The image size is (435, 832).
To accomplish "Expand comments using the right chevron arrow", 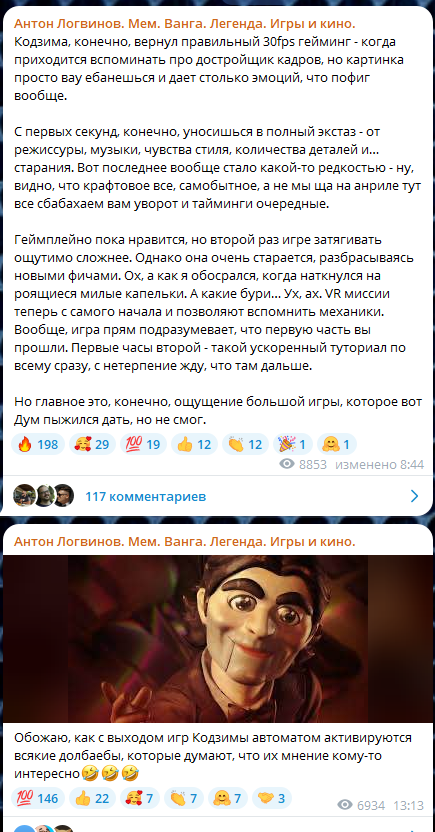I will [x=415, y=497].
